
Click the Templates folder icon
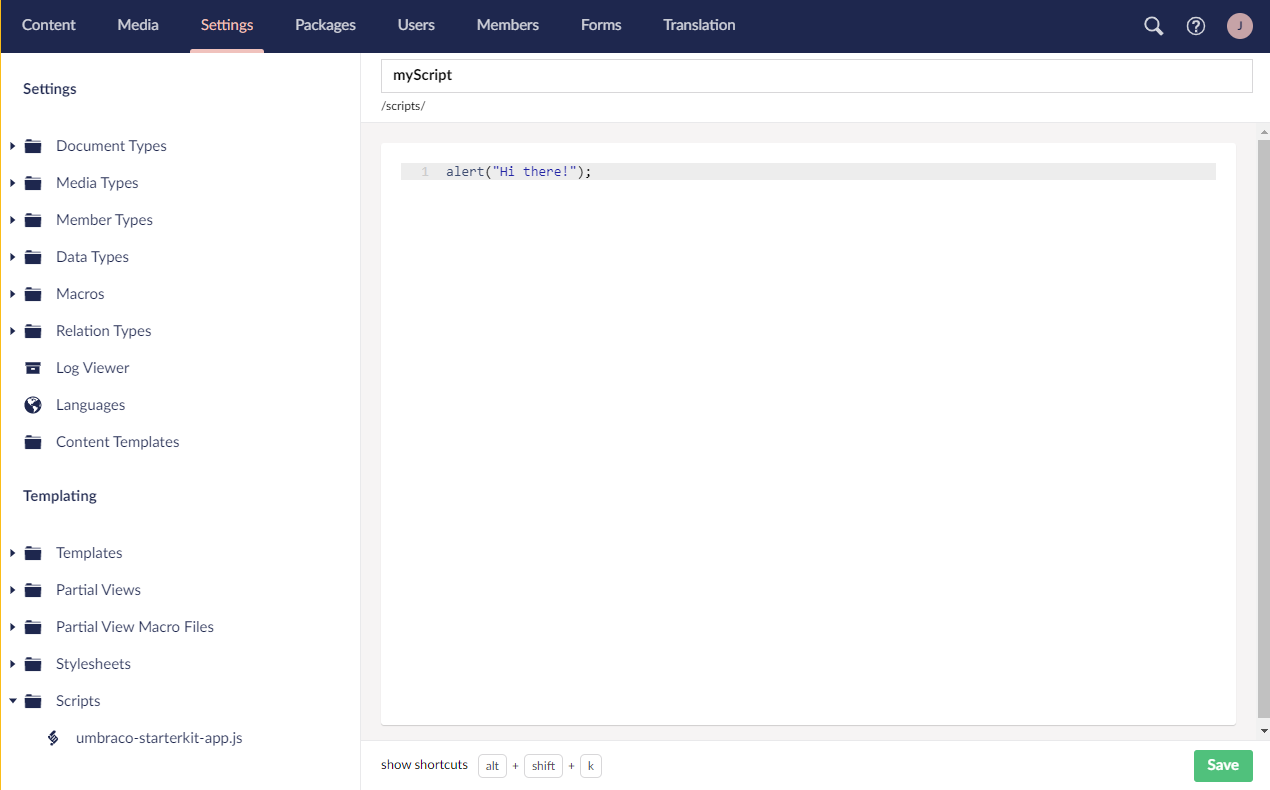point(33,553)
